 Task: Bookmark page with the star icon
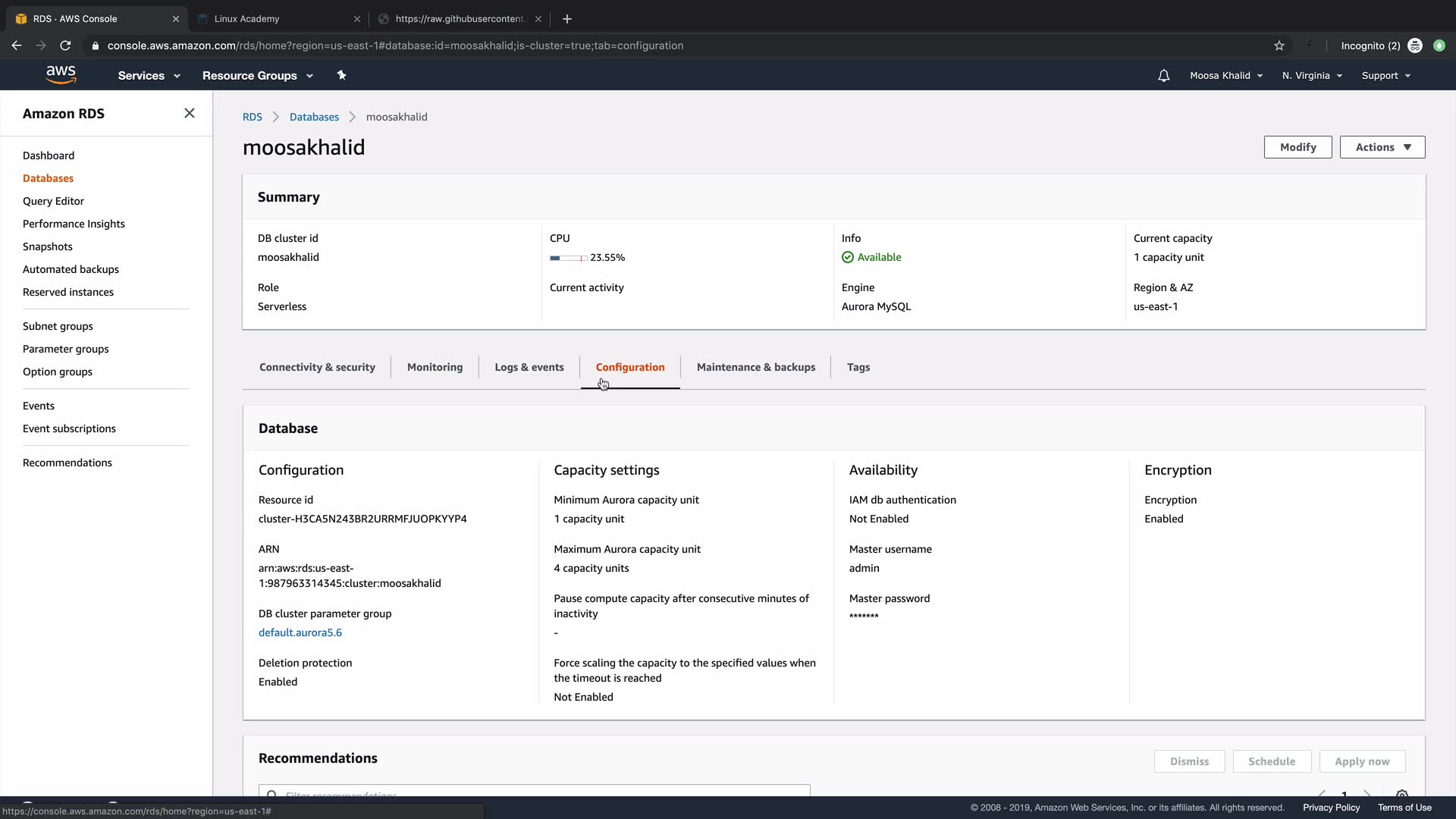1279,45
